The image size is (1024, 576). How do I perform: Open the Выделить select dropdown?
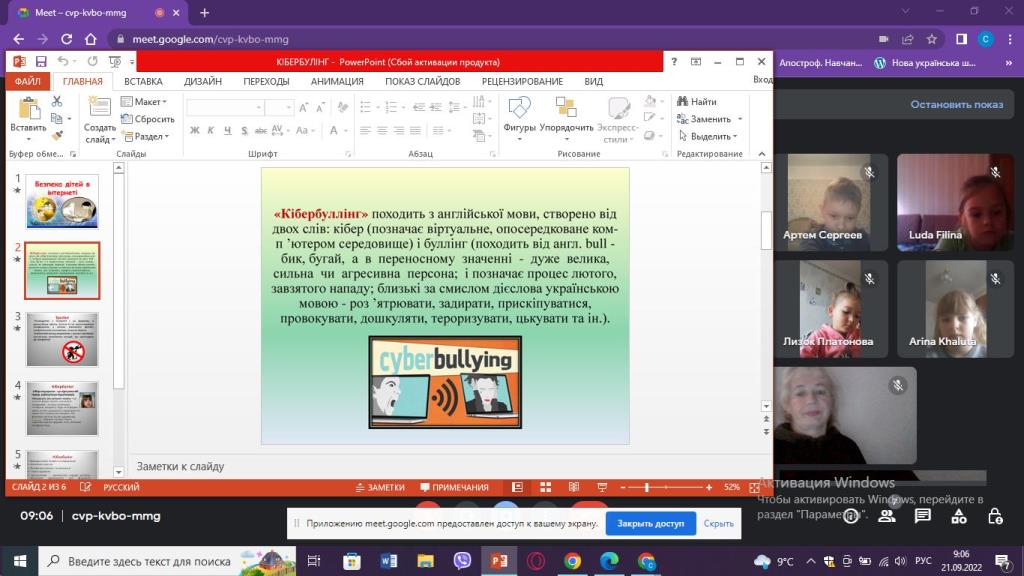708,136
